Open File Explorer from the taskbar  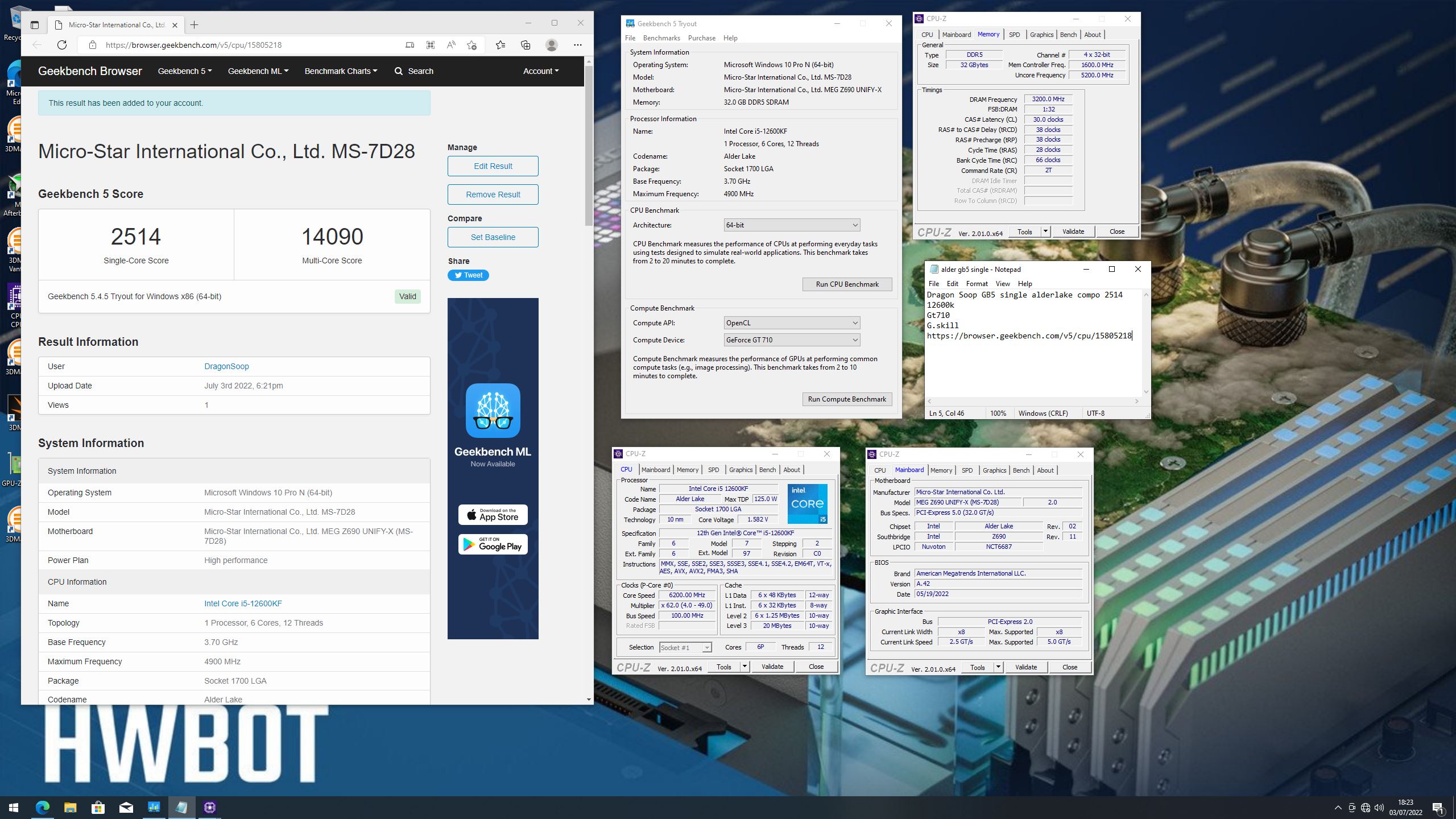70,807
